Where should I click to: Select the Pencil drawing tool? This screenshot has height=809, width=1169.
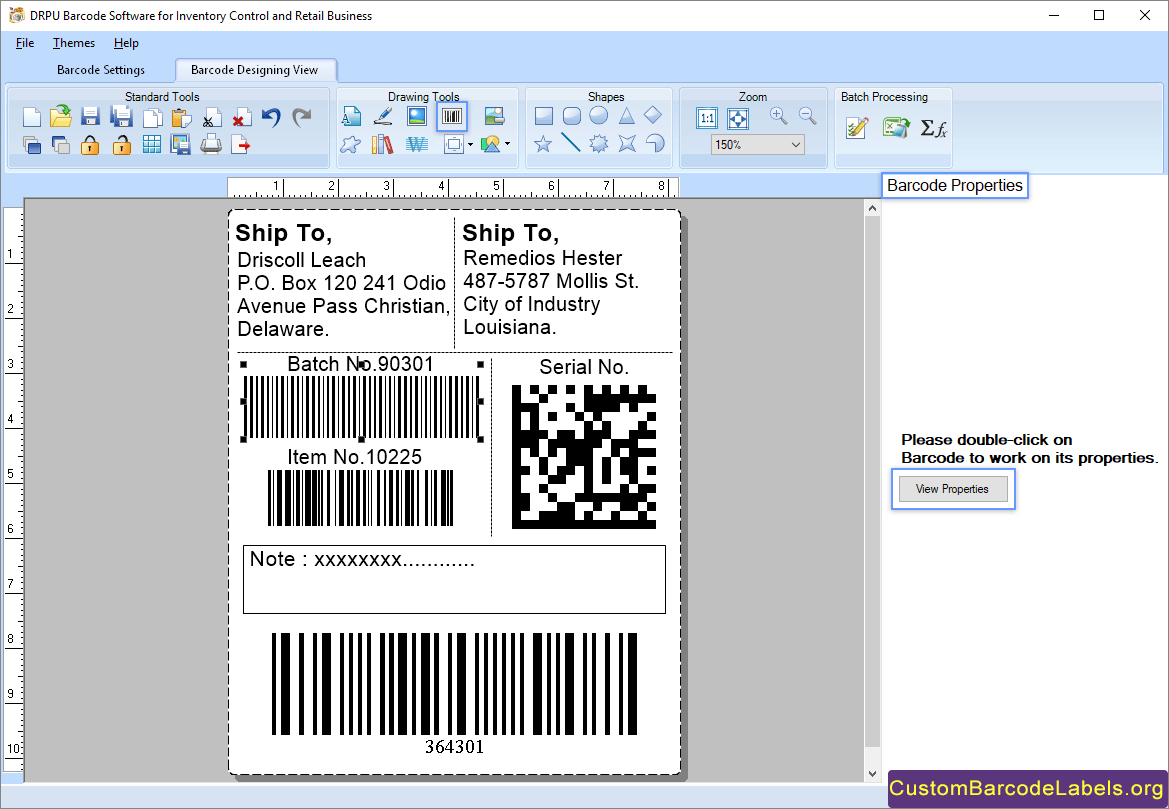[383, 116]
